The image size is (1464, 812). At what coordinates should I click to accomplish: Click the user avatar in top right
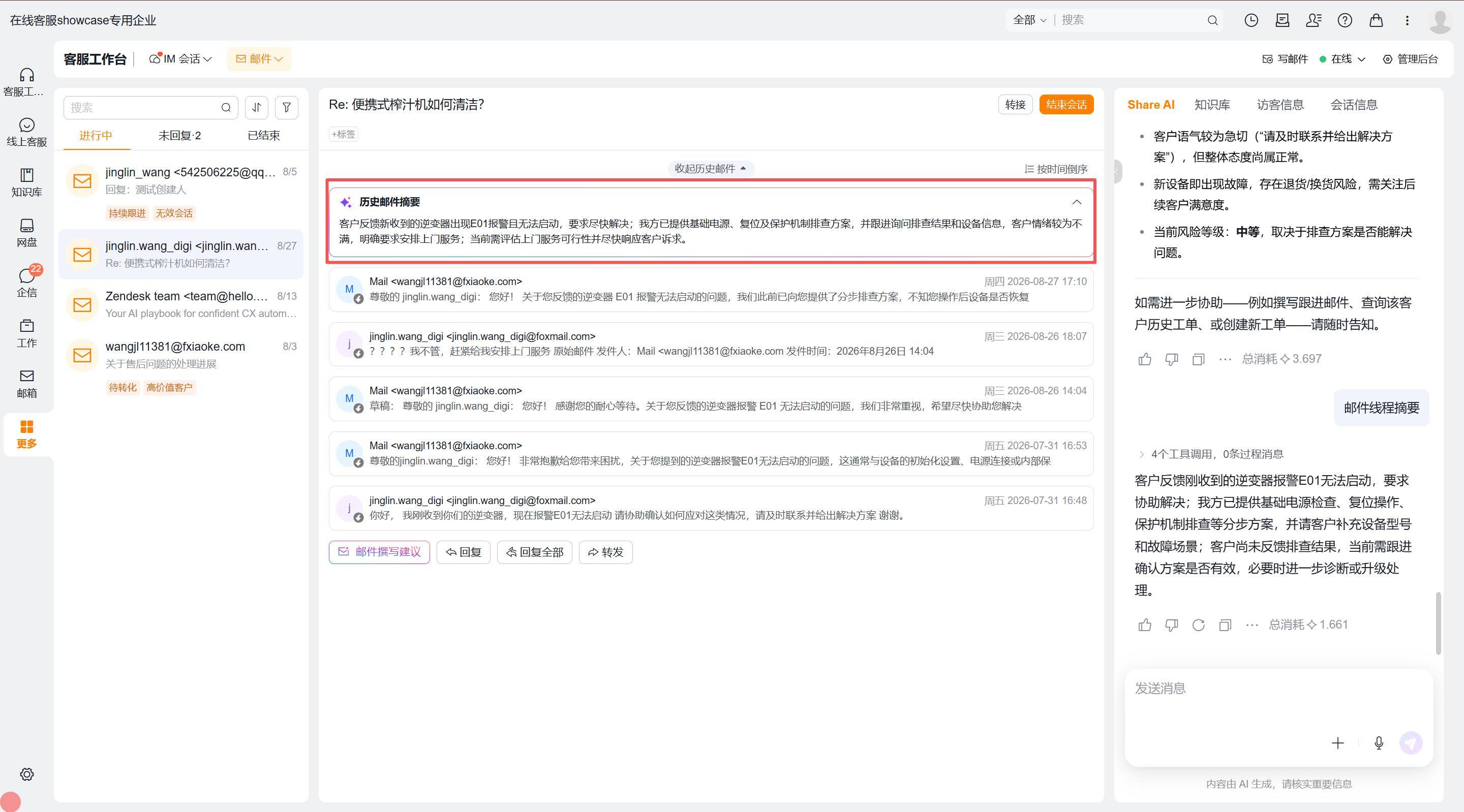pos(1440,21)
